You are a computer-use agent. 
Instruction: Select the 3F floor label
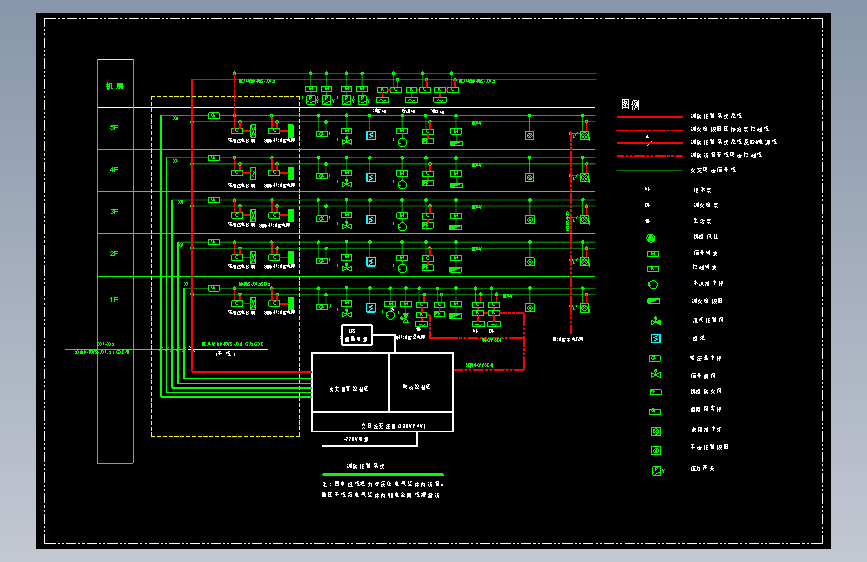(x=114, y=212)
